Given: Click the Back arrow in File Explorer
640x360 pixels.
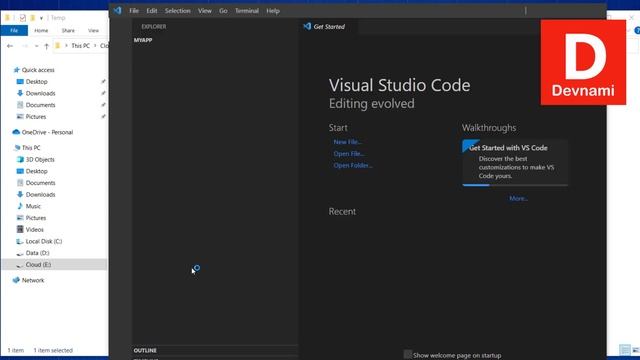Looking at the screenshot, I should click(x=10, y=46).
